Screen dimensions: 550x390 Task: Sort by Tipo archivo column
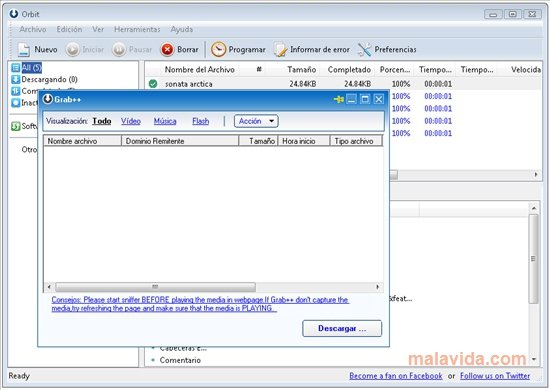pos(356,141)
